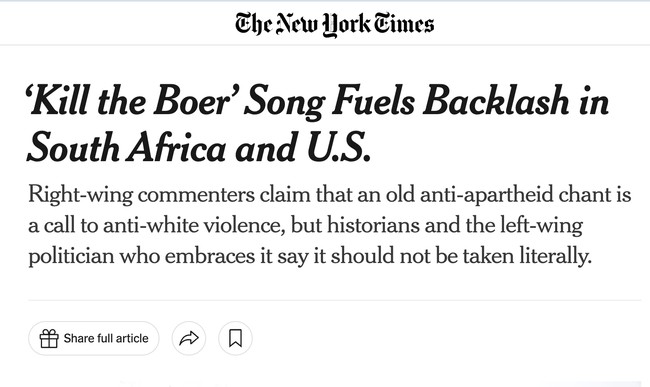Open The New York Times logo homepage
650x387 pixels.
335,24
